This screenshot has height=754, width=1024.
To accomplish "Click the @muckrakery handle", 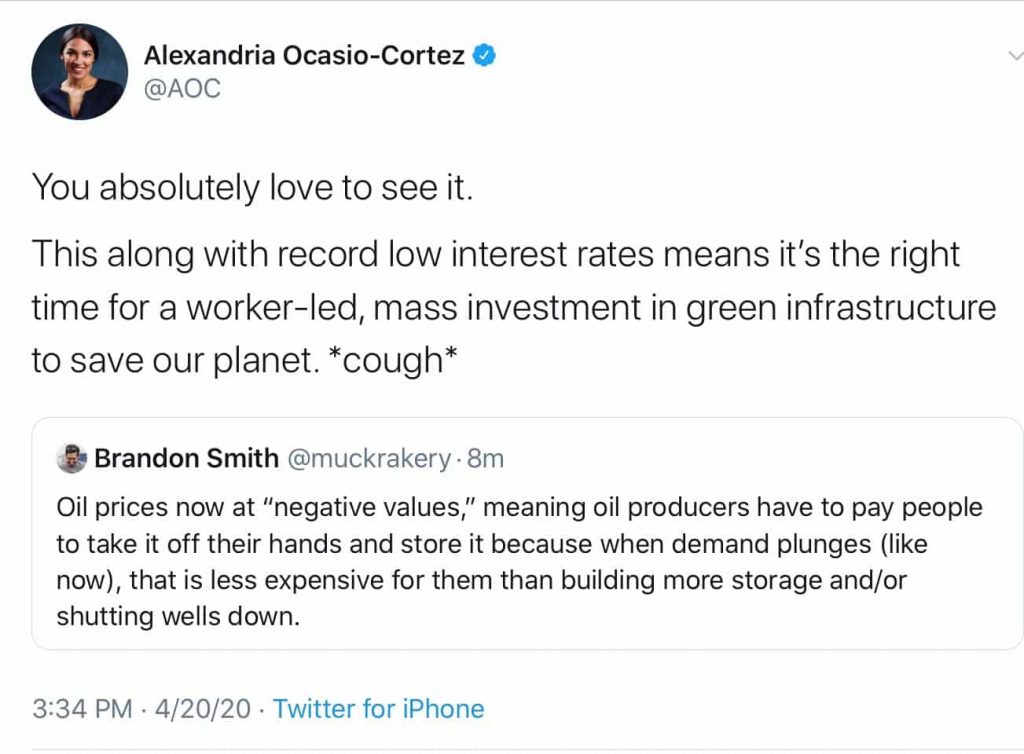I will tap(369, 459).
